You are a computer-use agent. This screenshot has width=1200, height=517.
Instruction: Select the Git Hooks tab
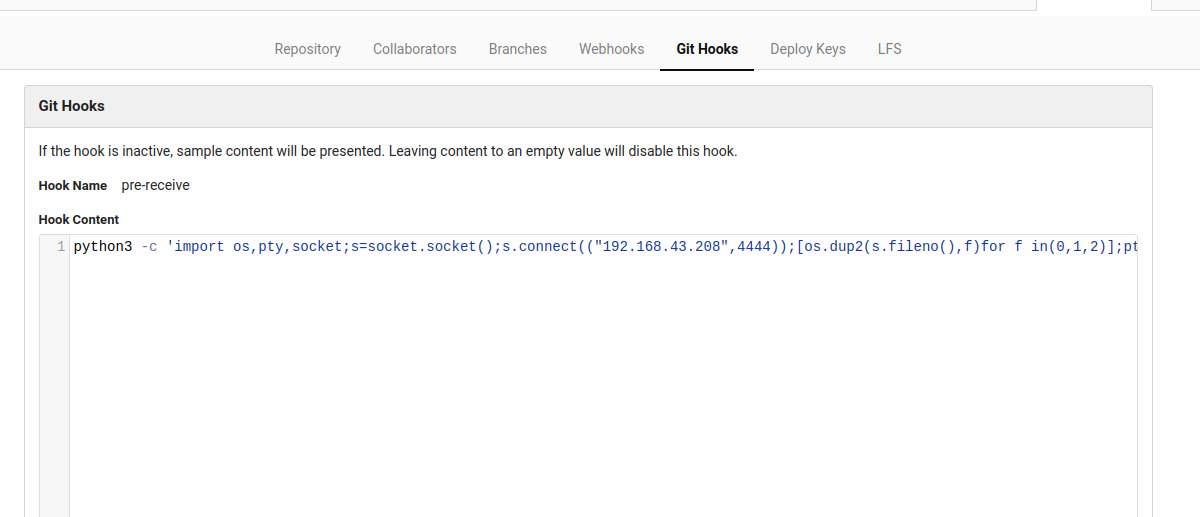(707, 49)
